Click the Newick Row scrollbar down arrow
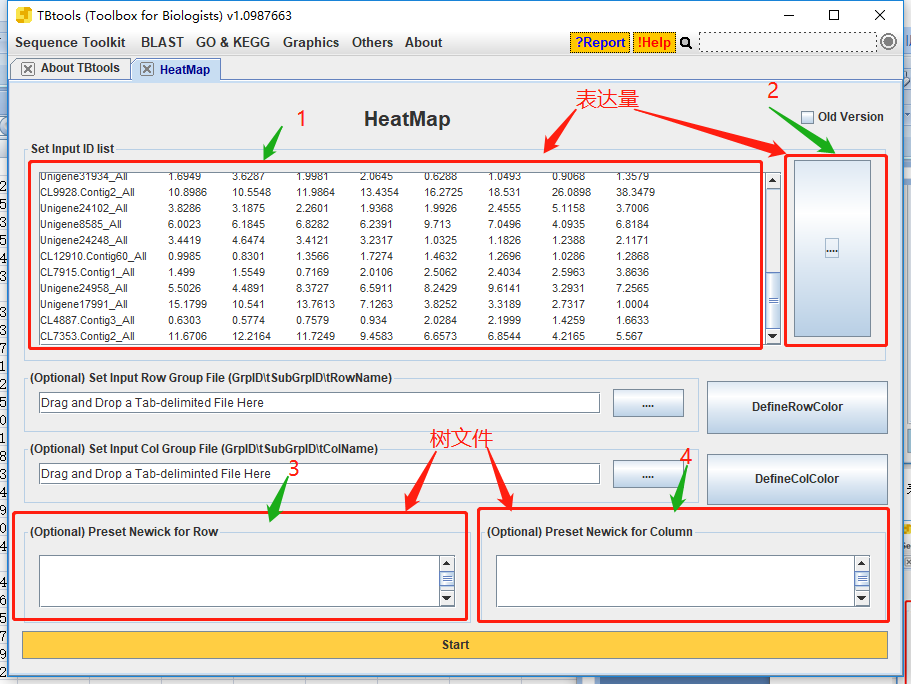911x684 pixels. (x=447, y=598)
